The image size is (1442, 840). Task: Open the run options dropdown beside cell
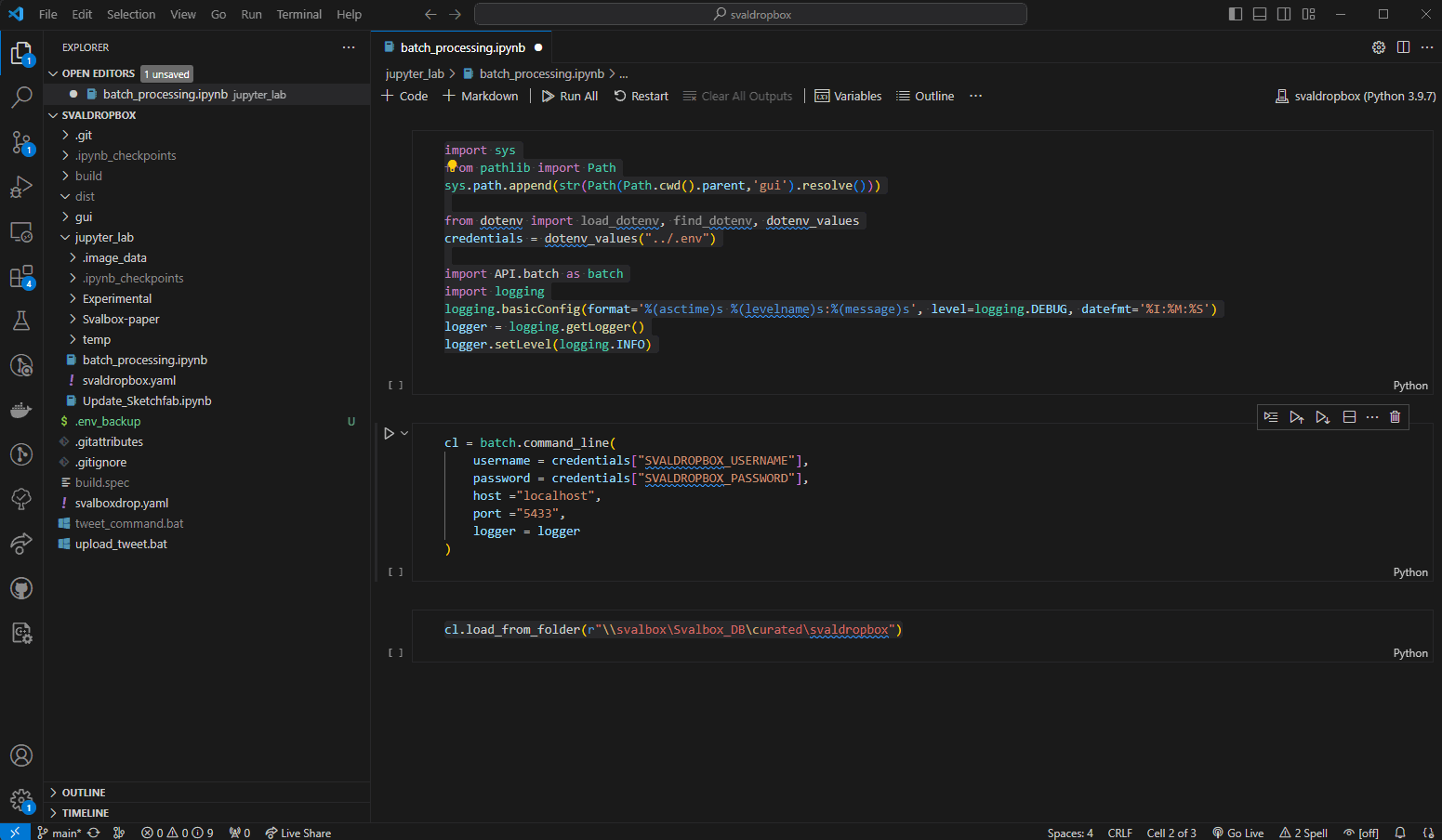pyautogui.click(x=404, y=433)
